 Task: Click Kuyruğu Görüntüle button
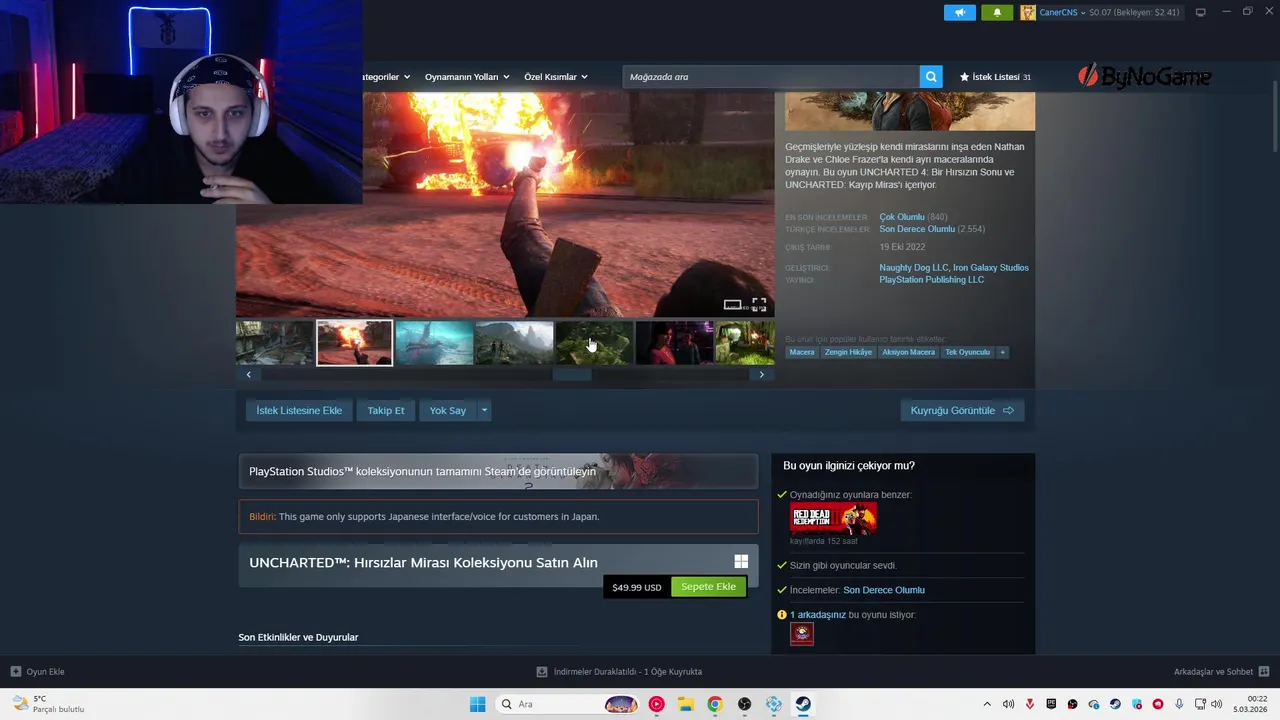[962, 410]
